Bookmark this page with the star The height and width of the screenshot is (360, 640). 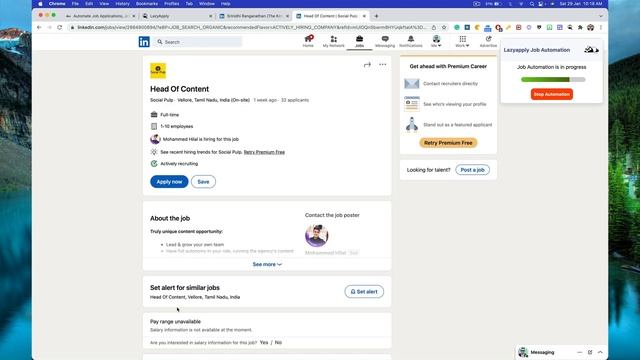(444, 27)
